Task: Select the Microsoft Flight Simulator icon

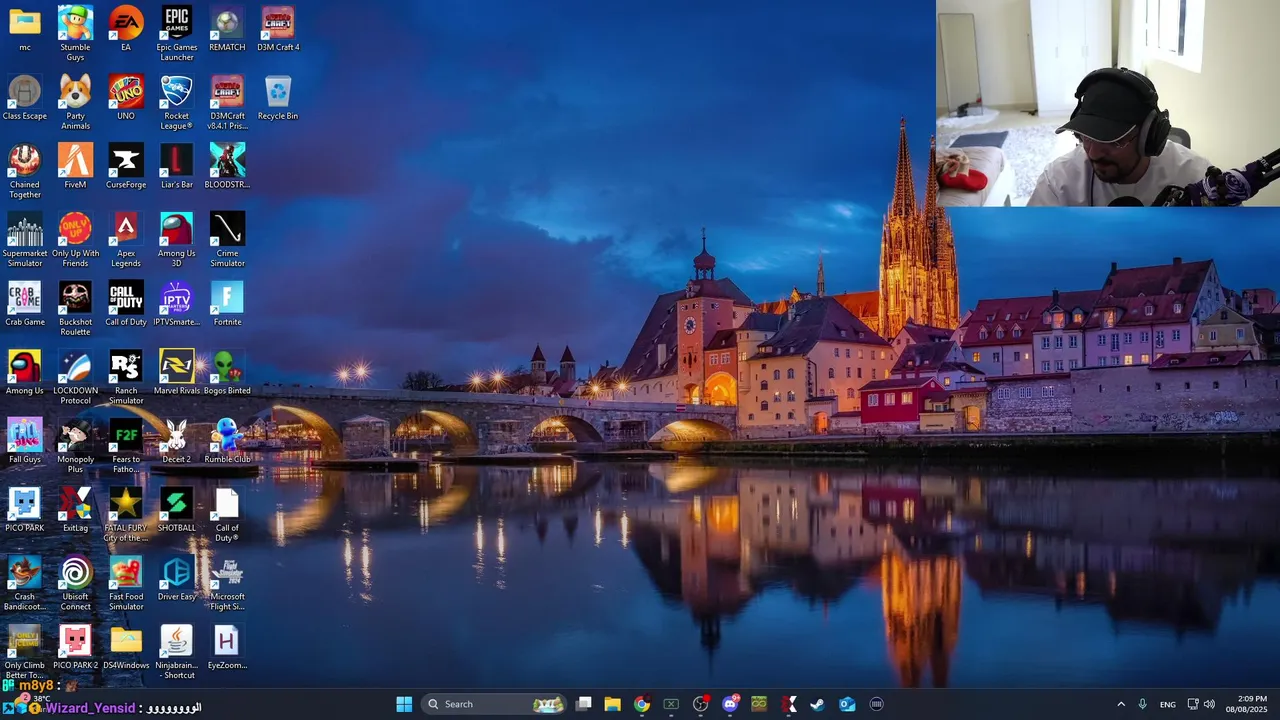Action: (x=227, y=583)
